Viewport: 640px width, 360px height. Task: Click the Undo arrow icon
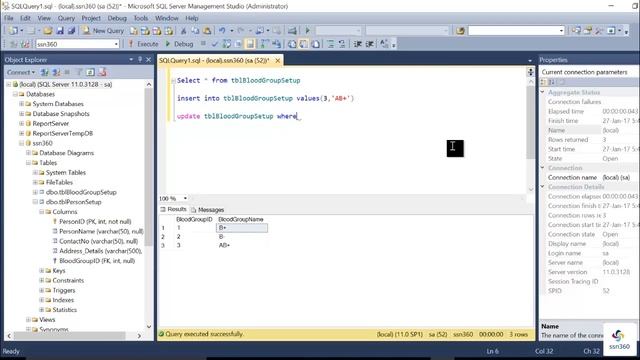tap(222, 31)
